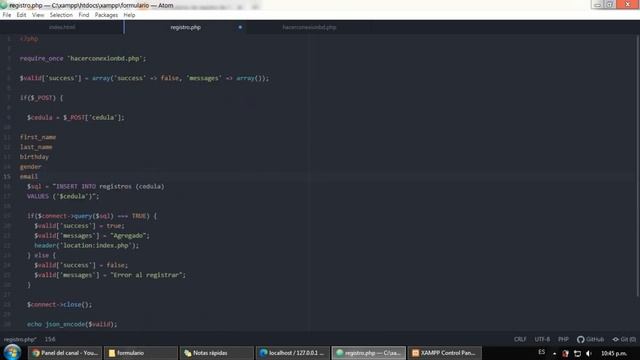This screenshot has height=360, width=640.
Task: Open the Find menu
Action: tap(84, 15)
